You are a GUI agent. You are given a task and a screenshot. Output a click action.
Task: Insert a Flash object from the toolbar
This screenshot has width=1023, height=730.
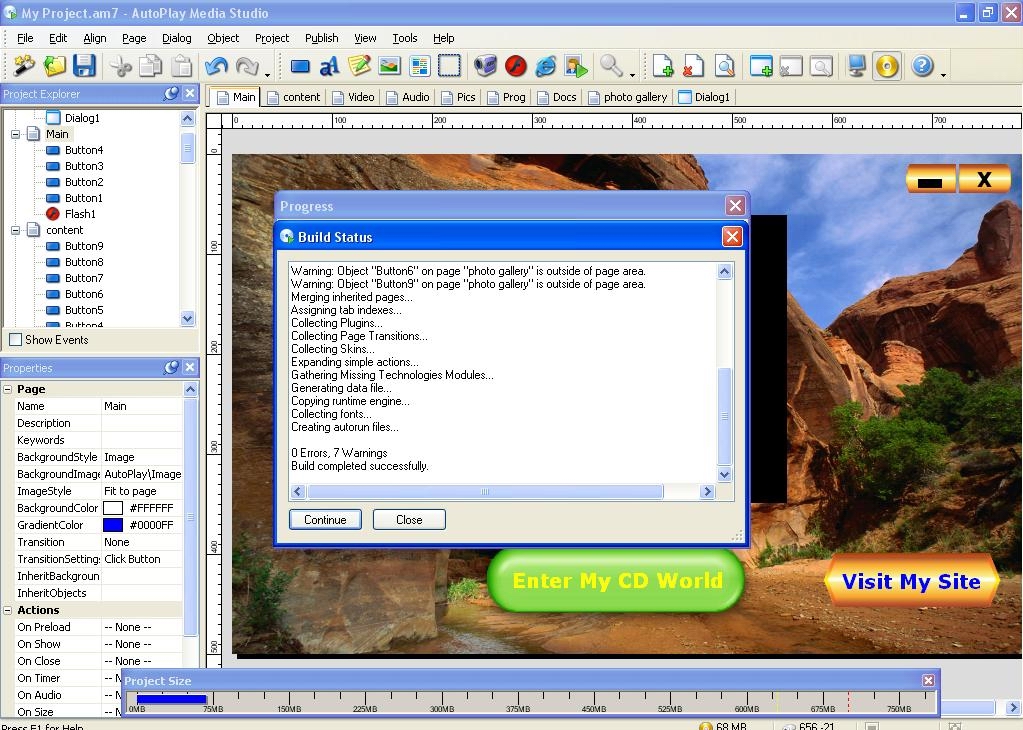515,67
